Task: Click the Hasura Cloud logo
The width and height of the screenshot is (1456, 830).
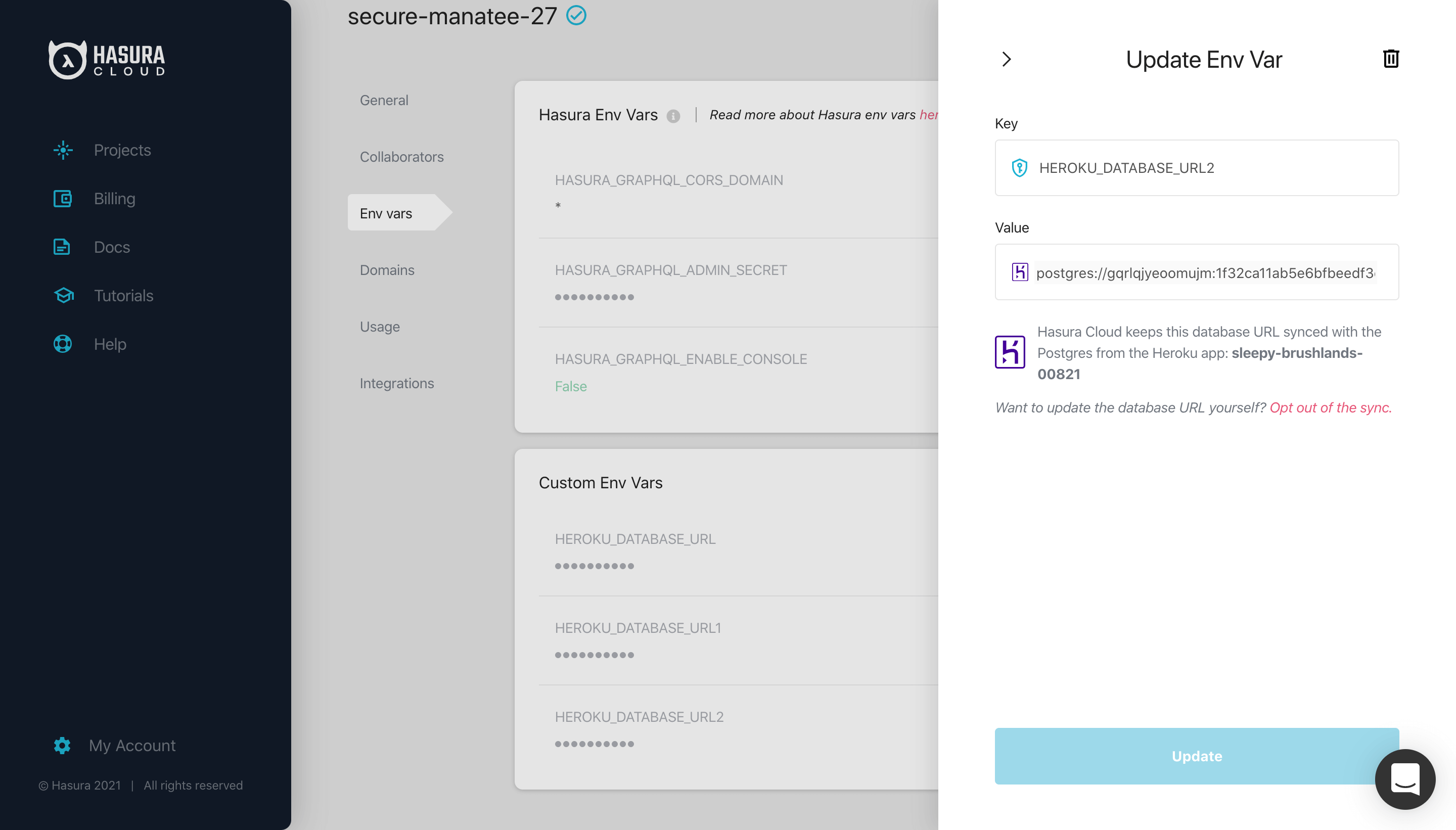Action: [x=107, y=59]
